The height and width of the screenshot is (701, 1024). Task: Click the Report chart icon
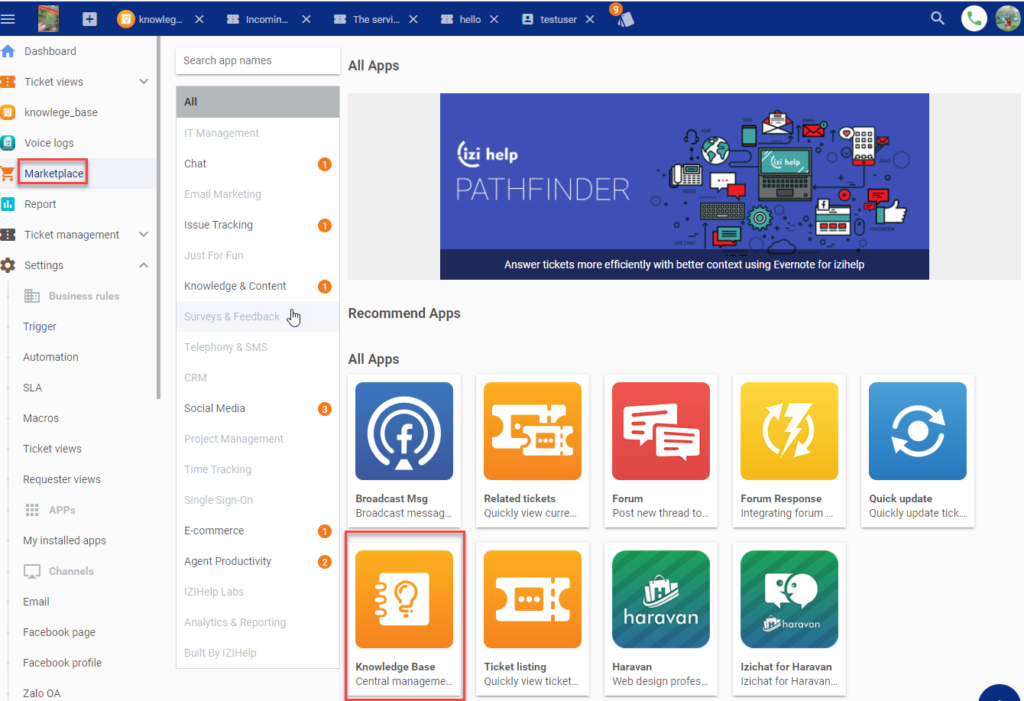(8, 204)
